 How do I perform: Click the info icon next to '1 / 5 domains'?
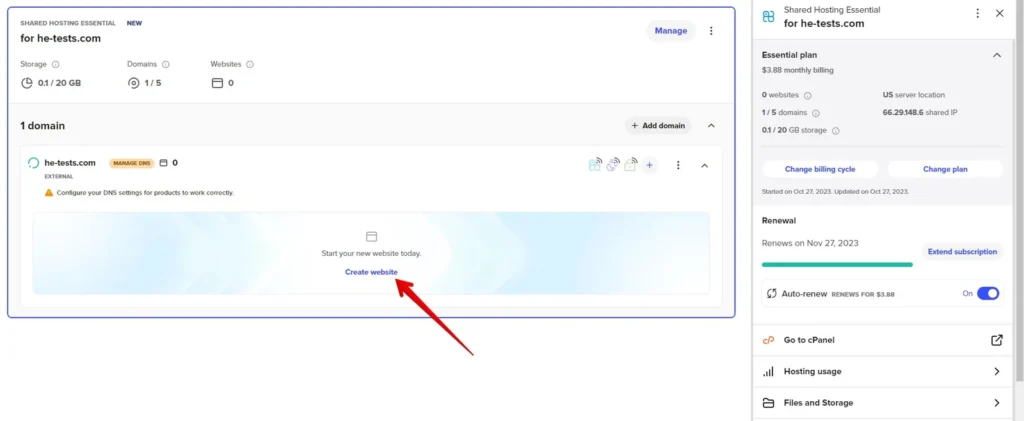(x=816, y=113)
